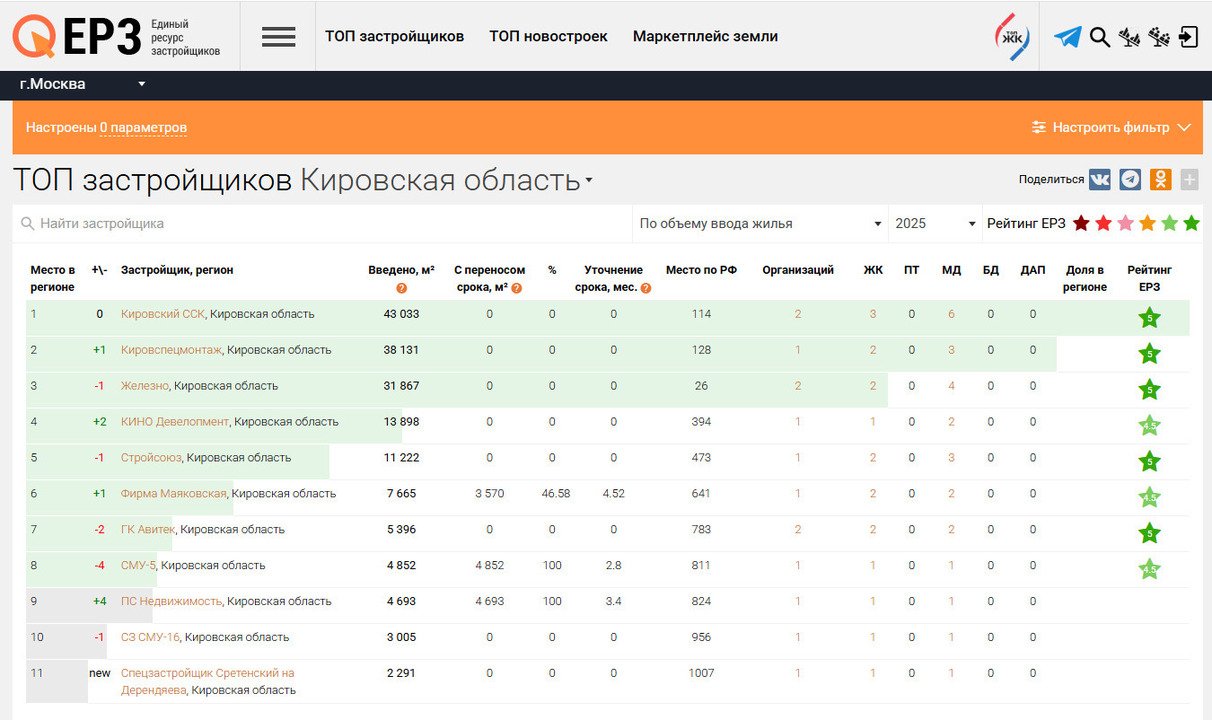Click the gray plus share icon
1212x720 pixels.
[1189, 180]
